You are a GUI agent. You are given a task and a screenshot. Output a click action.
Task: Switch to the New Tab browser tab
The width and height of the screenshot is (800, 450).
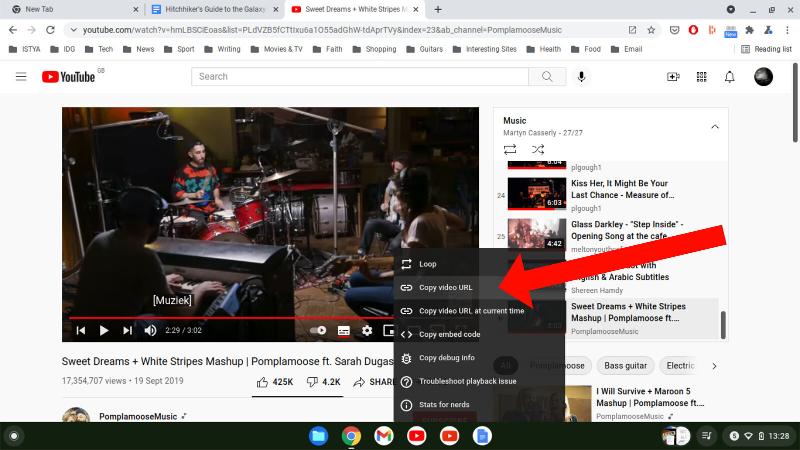pyautogui.click(x=74, y=9)
